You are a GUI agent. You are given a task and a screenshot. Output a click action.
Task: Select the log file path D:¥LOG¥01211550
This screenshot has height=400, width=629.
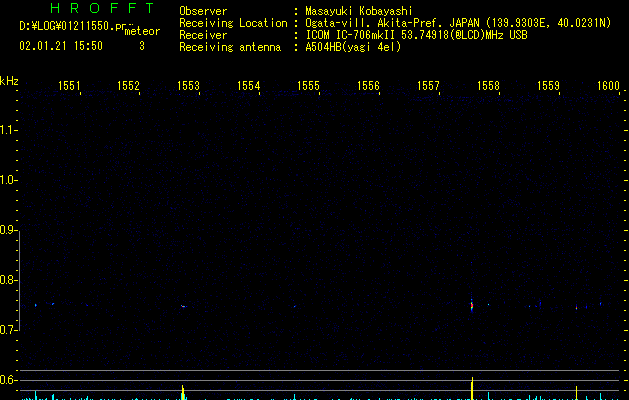(x=73, y=26)
